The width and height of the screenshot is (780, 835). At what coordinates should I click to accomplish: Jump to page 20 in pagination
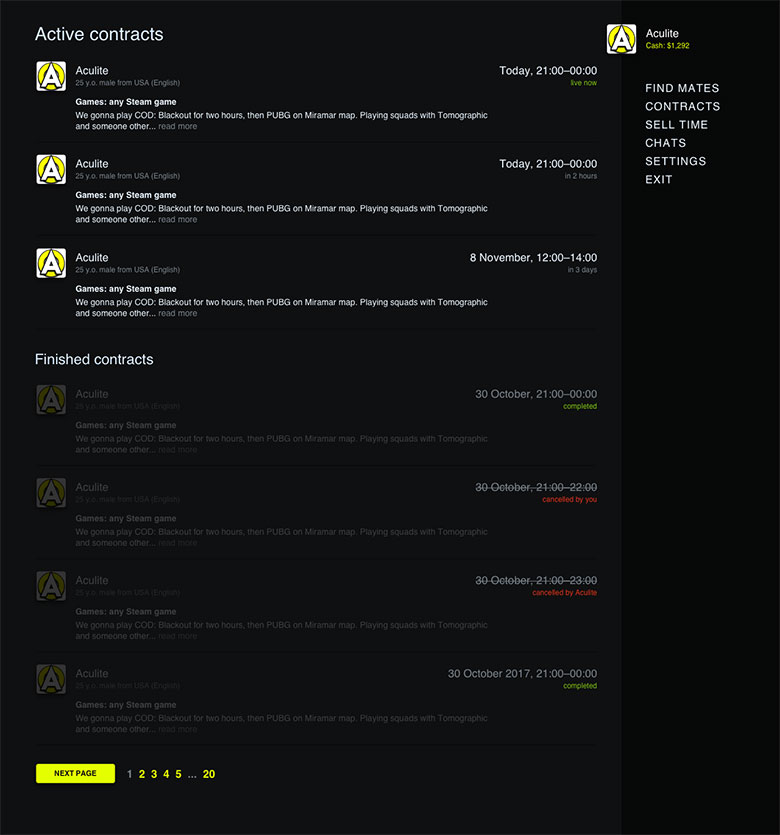click(209, 774)
